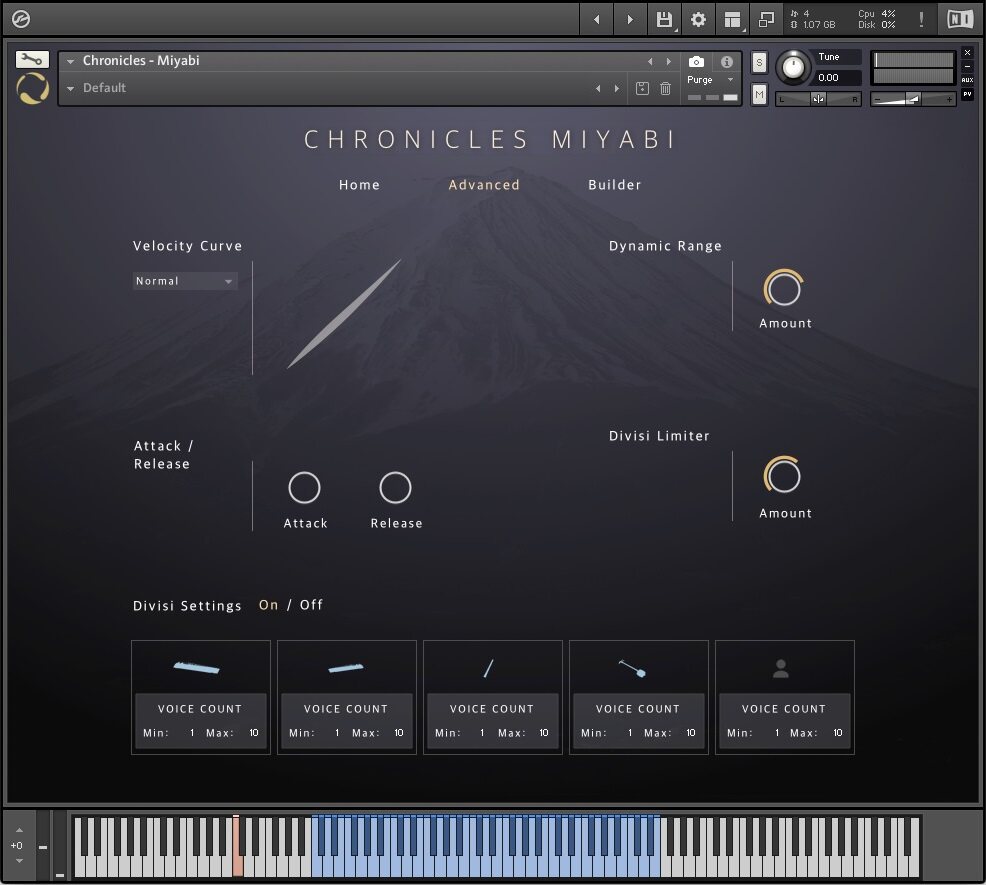Open Kontakt settings gear
Screen dimensions: 986x885
pyautogui.click(x=698, y=19)
